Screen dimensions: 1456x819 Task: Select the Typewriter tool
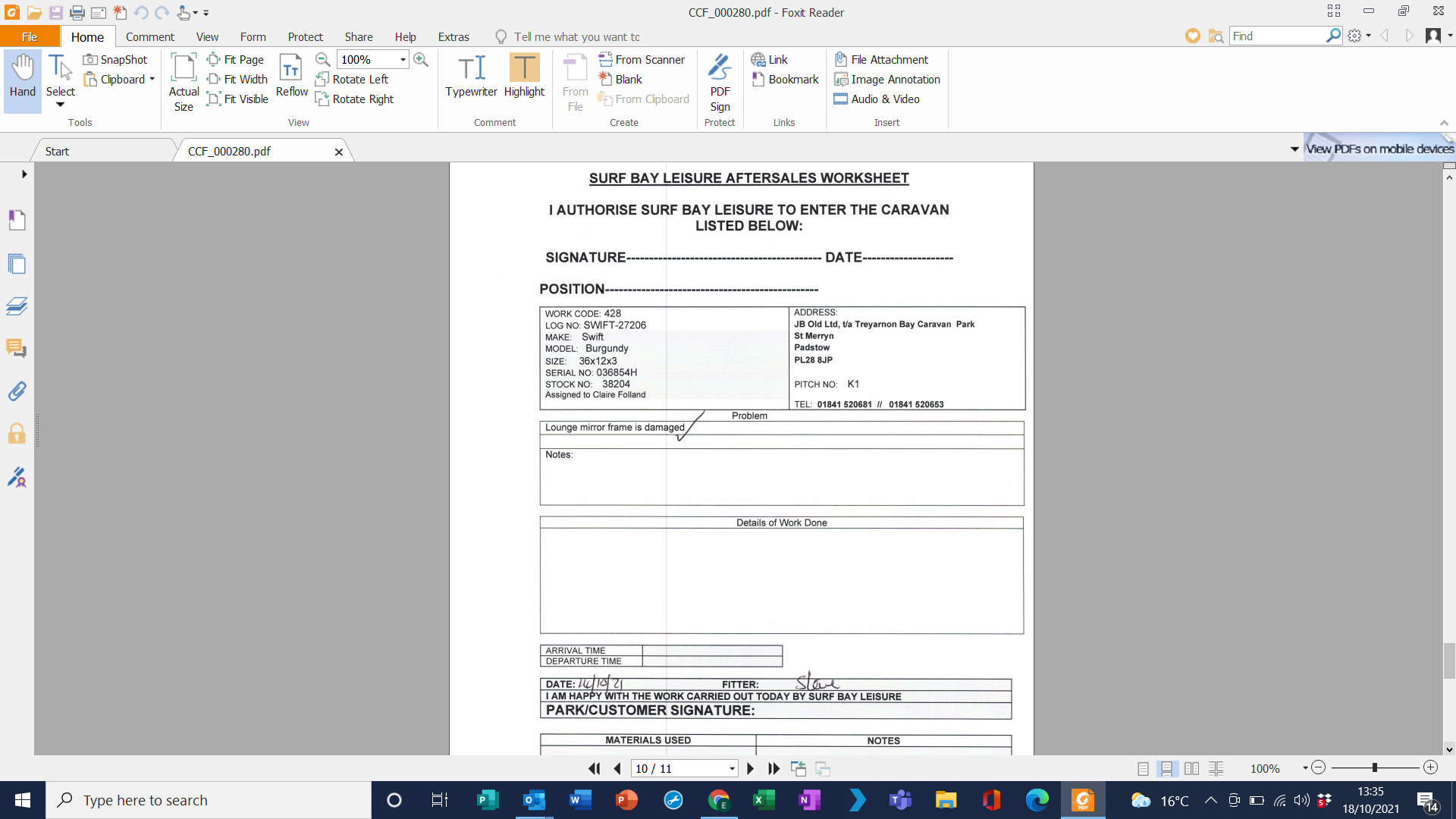tap(471, 76)
